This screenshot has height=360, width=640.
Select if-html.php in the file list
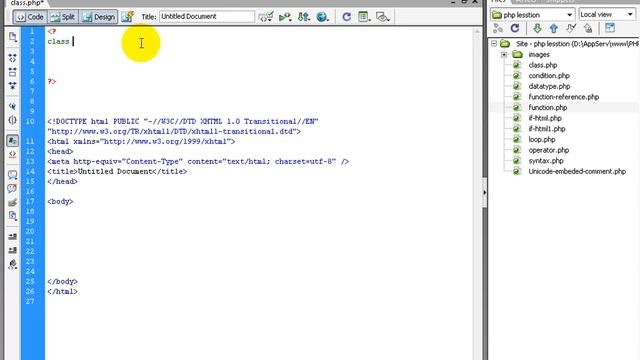(545, 118)
